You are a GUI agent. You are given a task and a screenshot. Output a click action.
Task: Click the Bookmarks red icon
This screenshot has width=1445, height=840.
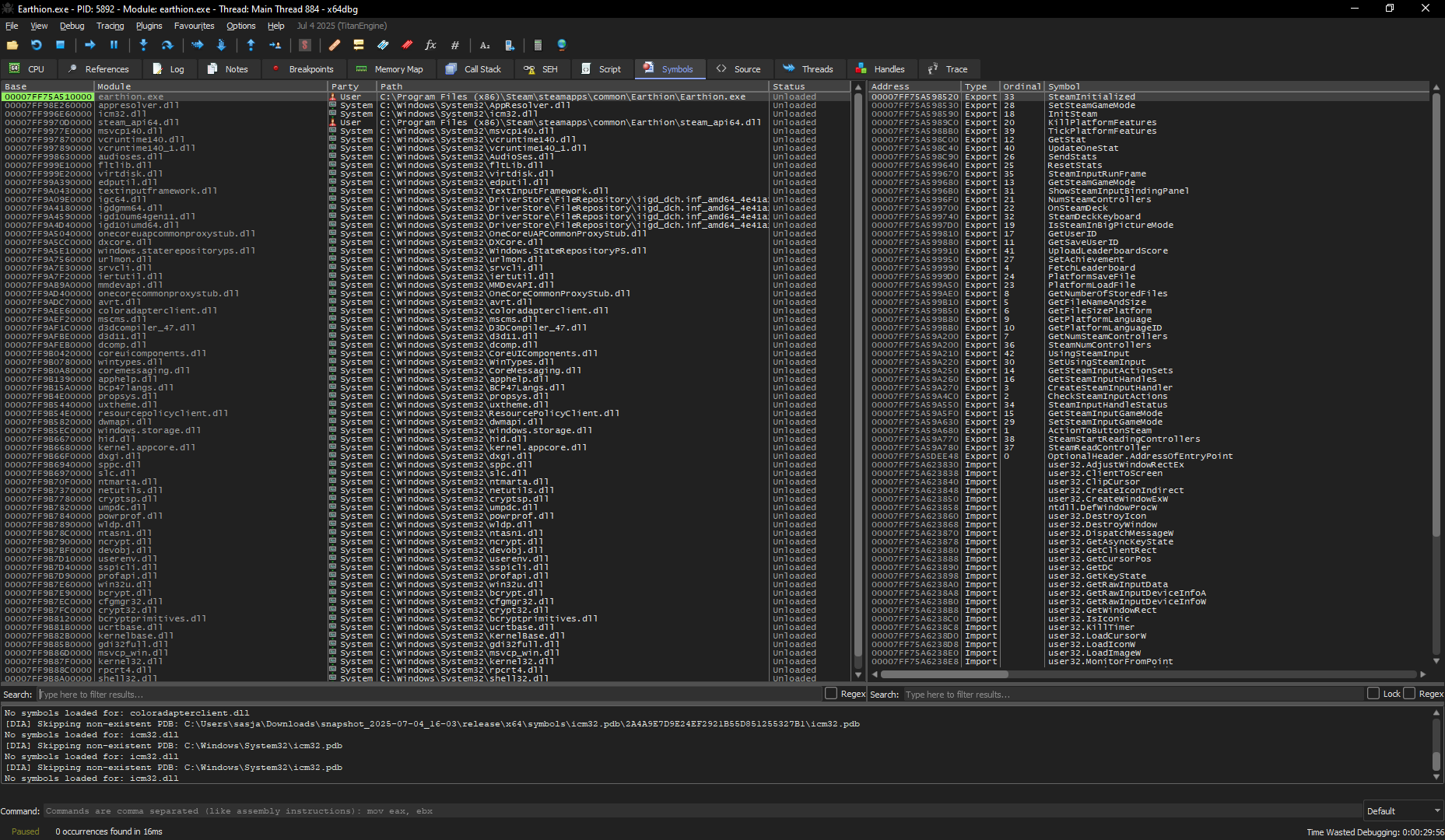pyautogui.click(x=407, y=45)
